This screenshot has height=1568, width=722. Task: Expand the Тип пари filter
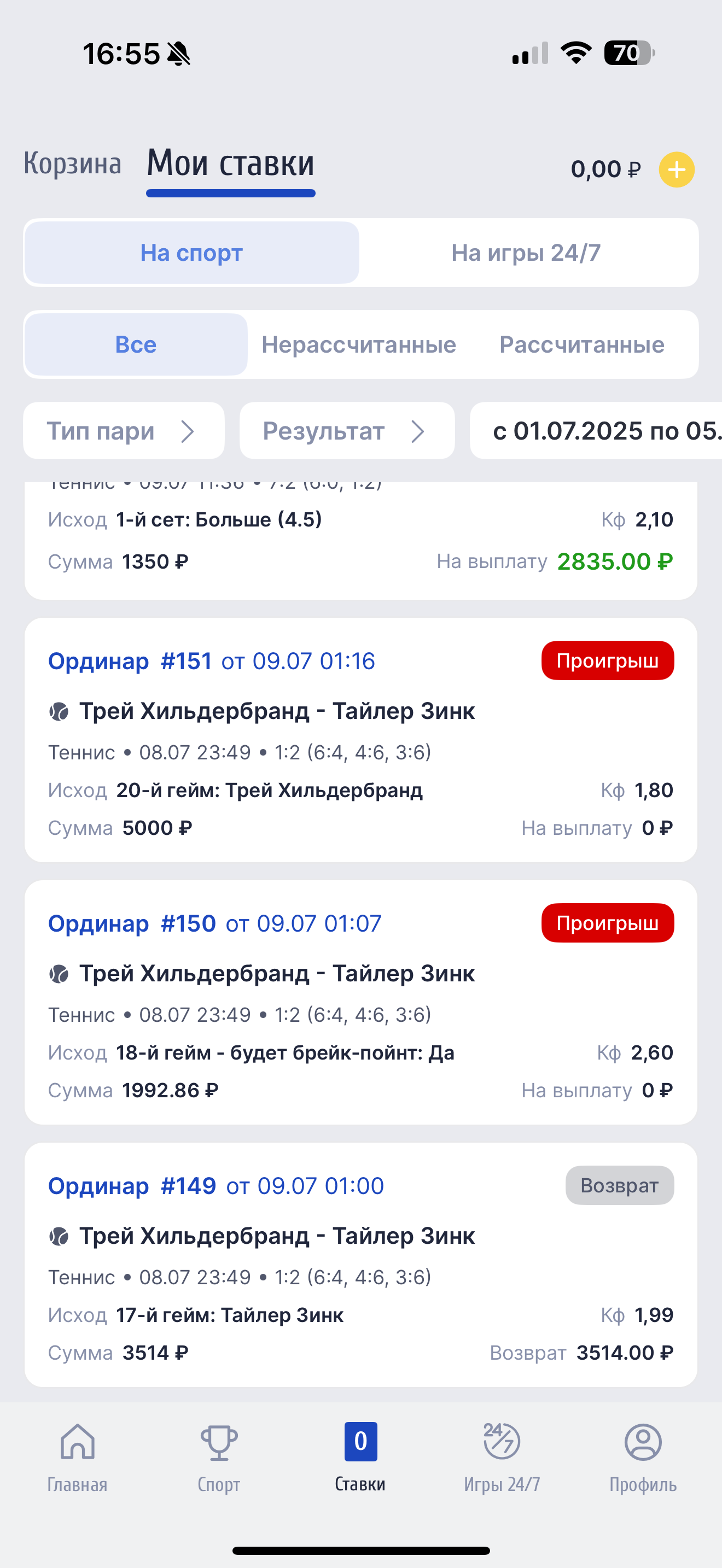[x=124, y=431]
